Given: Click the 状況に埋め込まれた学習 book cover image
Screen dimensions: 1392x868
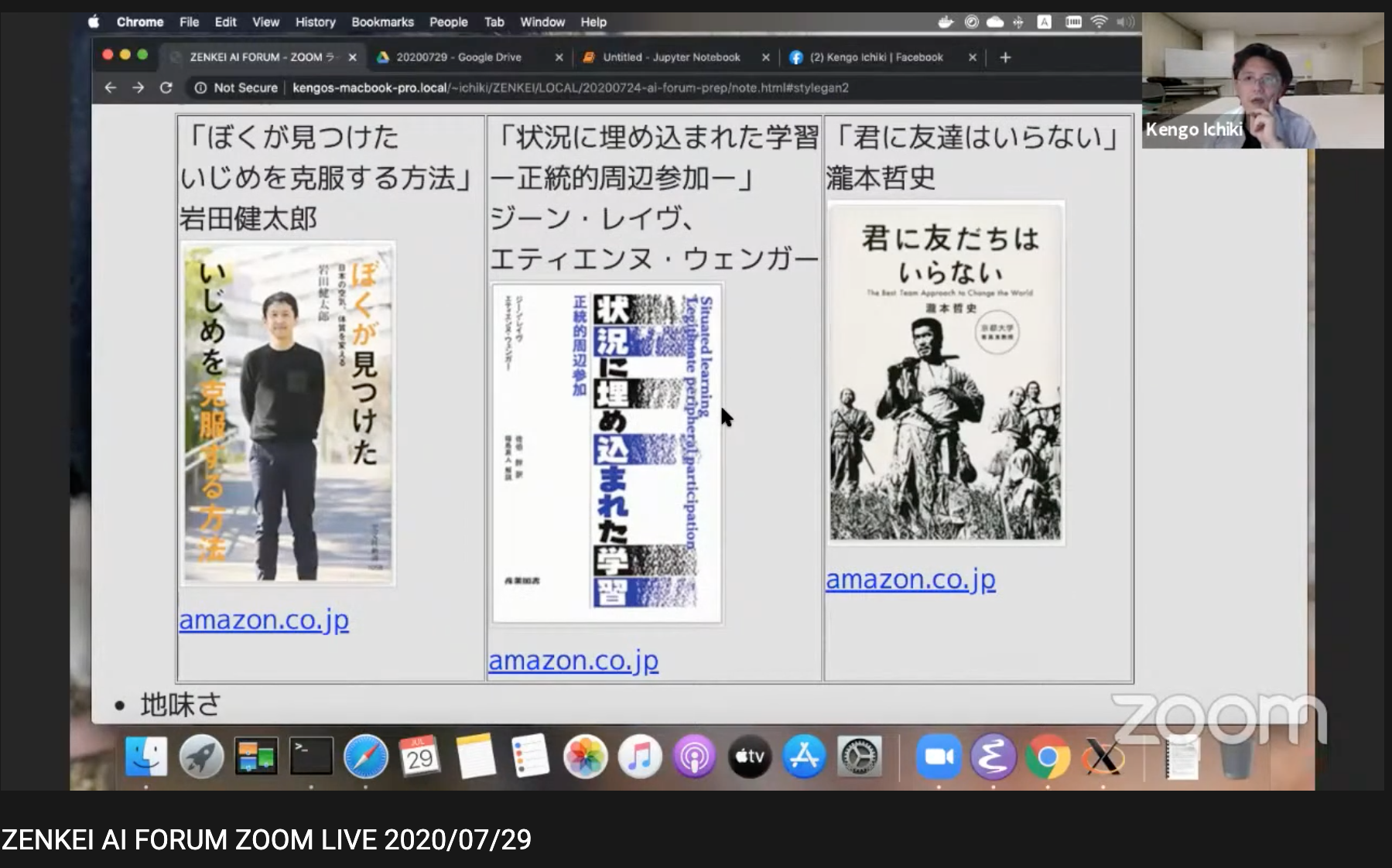Looking at the screenshot, I should tap(607, 453).
